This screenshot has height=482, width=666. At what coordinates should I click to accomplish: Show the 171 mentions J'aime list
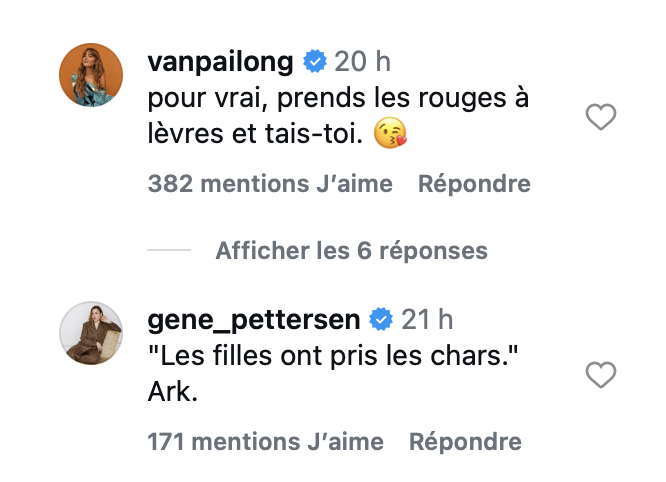(x=265, y=441)
